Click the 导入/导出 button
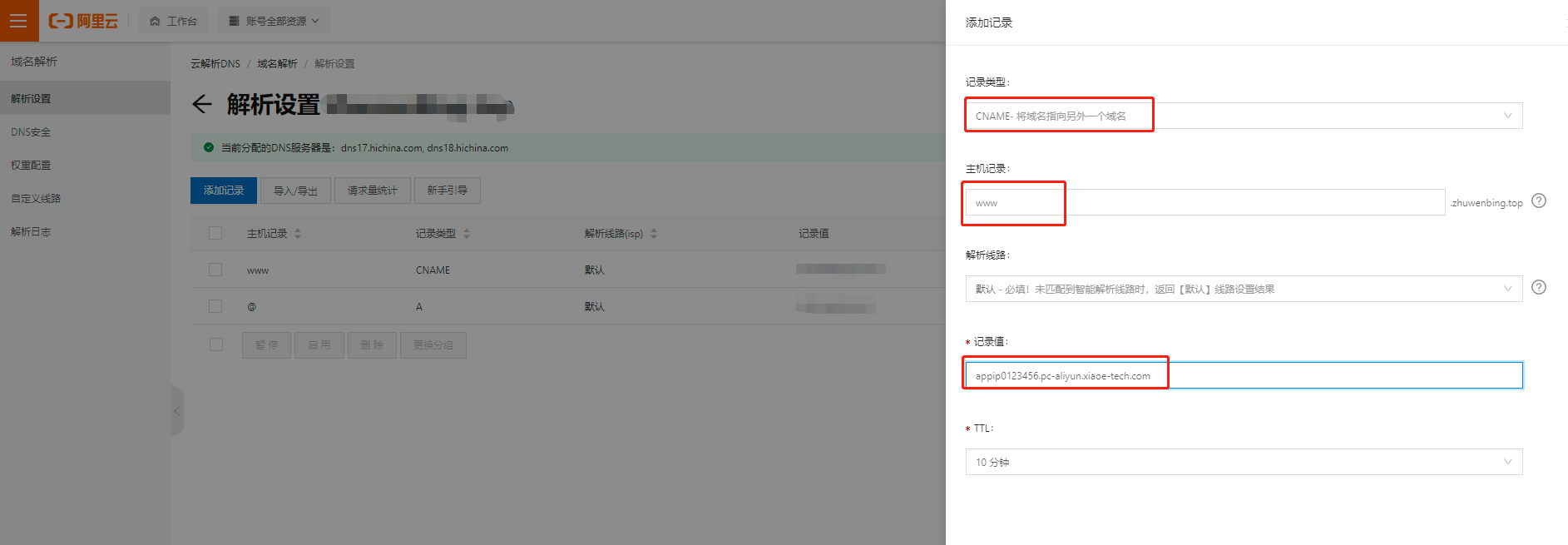This screenshot has width=1568, height=545. pyautogui.click(x=295, y=191)
